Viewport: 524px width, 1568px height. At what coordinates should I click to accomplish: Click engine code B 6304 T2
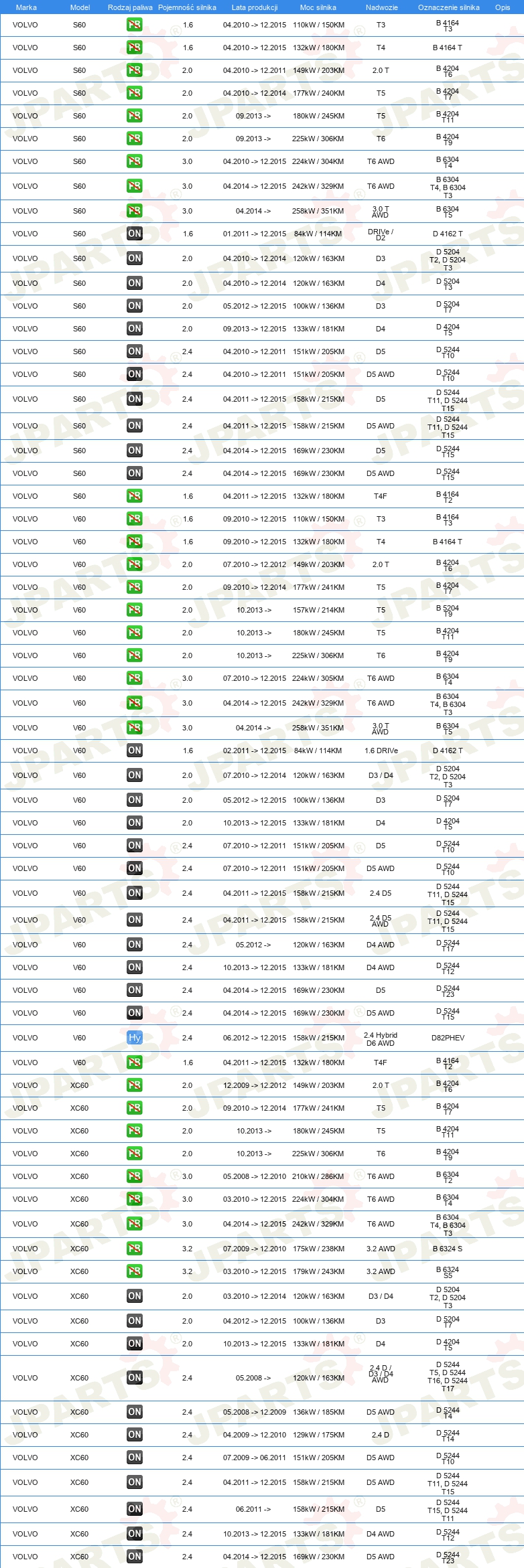pyautogui.click(x=448, y=1177)
